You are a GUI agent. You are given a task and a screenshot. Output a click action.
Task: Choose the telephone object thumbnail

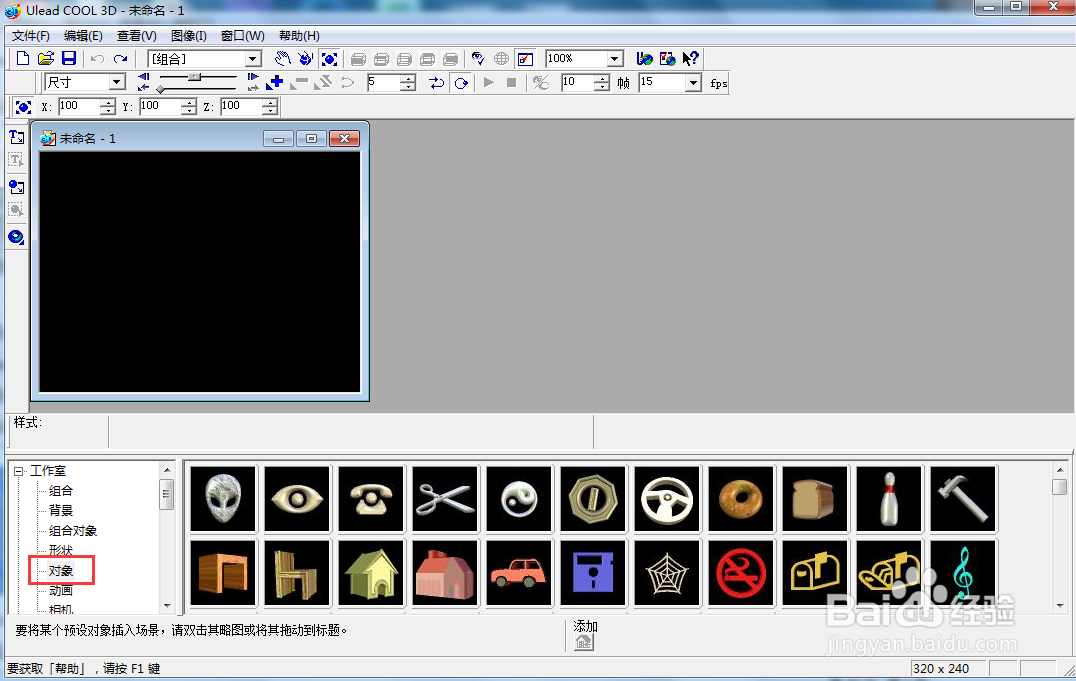click(x=371, y=499)
